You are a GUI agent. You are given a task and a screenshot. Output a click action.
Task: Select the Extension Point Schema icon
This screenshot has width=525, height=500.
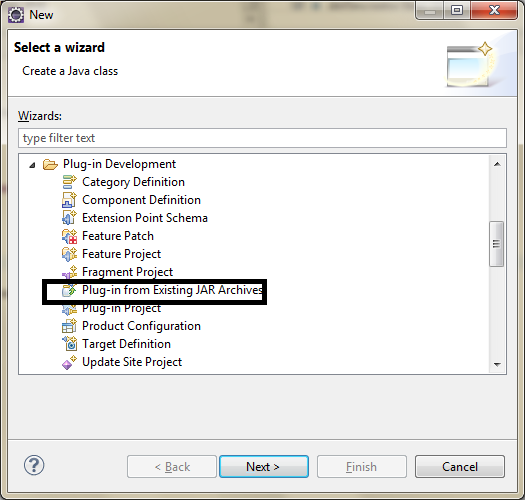click(x=69, y=218)
